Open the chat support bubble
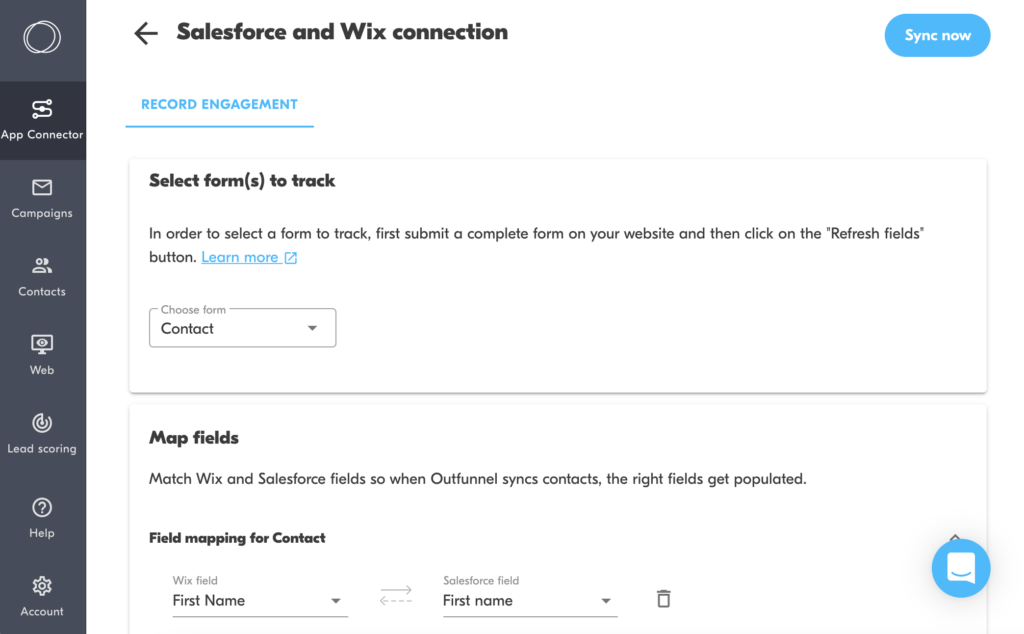 [x=960, y=567]
